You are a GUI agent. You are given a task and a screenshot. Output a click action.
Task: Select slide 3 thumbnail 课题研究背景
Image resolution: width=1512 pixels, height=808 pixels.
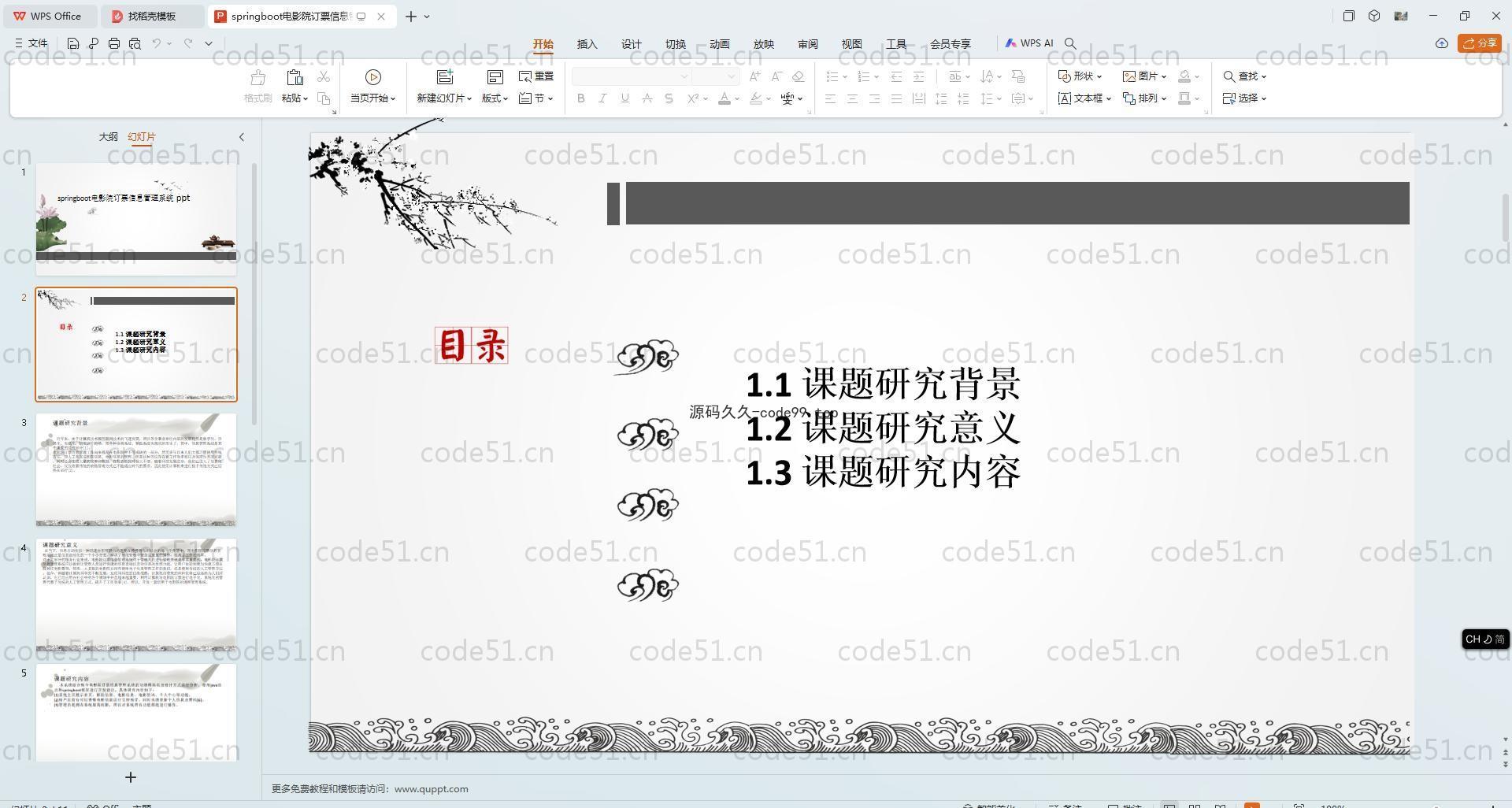click(136, 469)
